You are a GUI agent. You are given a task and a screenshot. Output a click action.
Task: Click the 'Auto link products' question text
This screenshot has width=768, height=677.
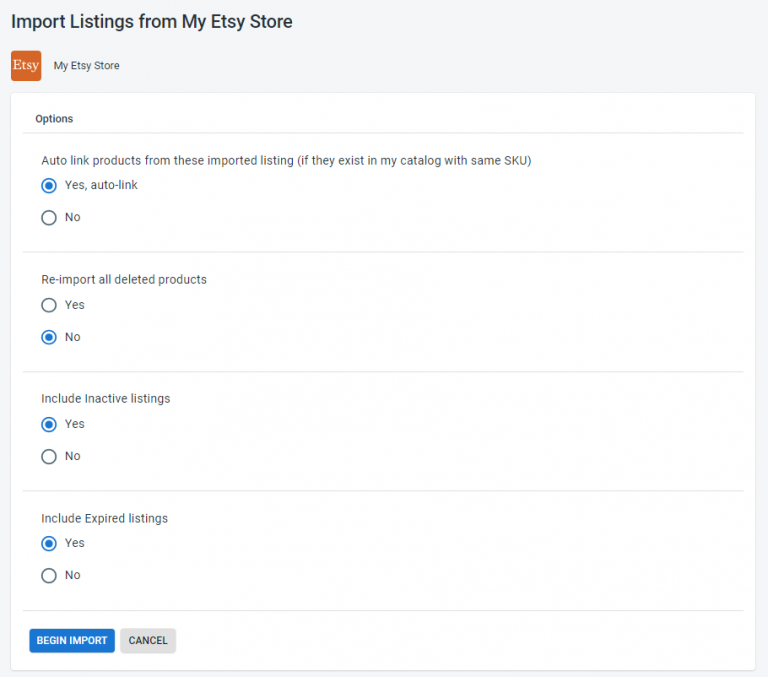click(285, 161)
